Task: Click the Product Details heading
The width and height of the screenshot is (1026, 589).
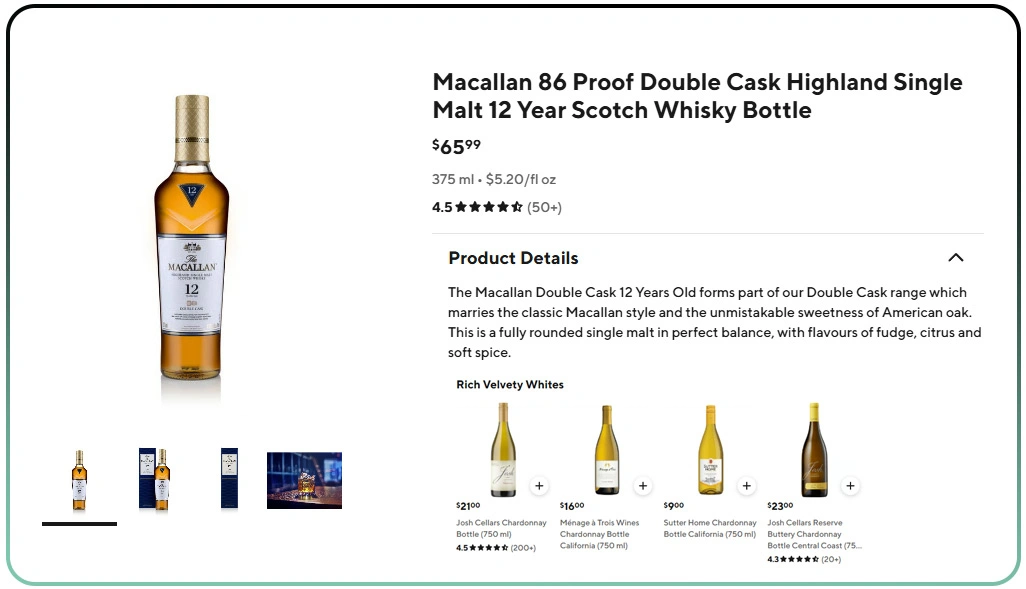Action: 513,258
